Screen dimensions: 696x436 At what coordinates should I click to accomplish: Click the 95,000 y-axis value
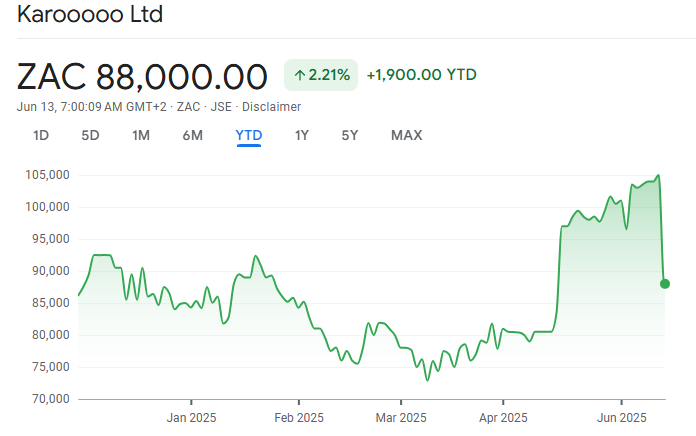(51, 239)
